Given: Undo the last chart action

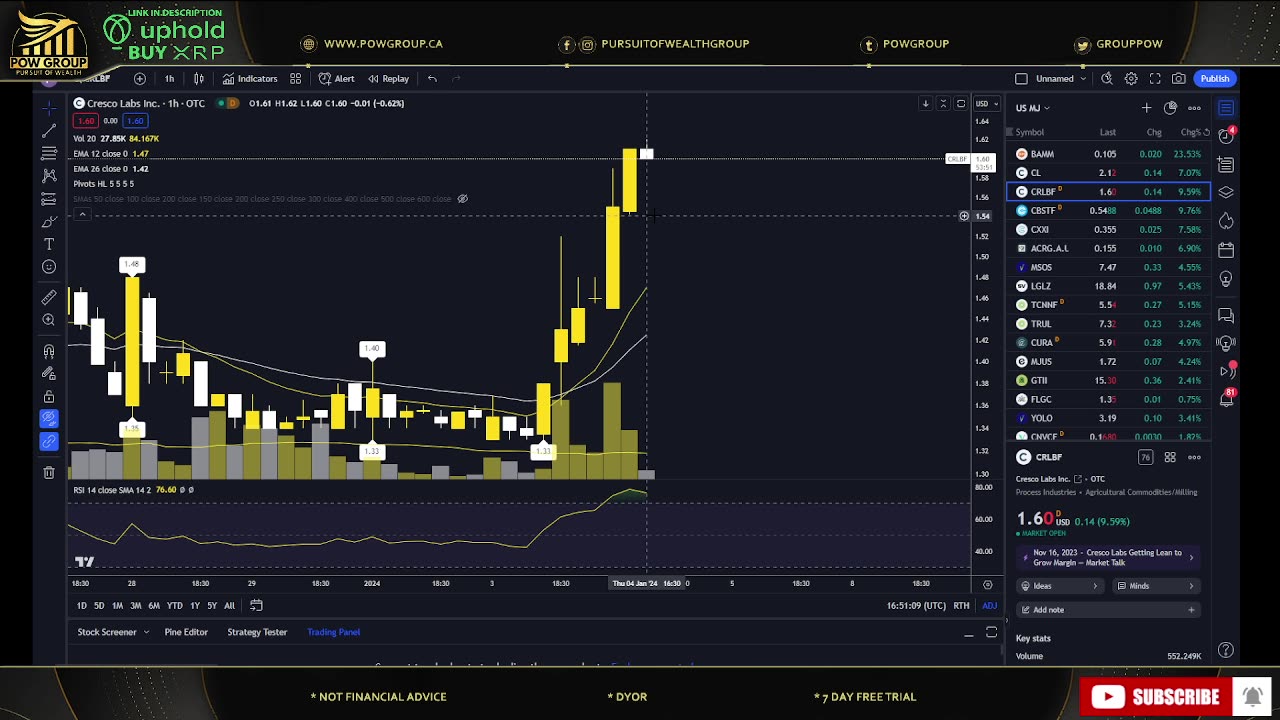Looking at the screenshot, I should pyautogui.click(x=432, y=78).
